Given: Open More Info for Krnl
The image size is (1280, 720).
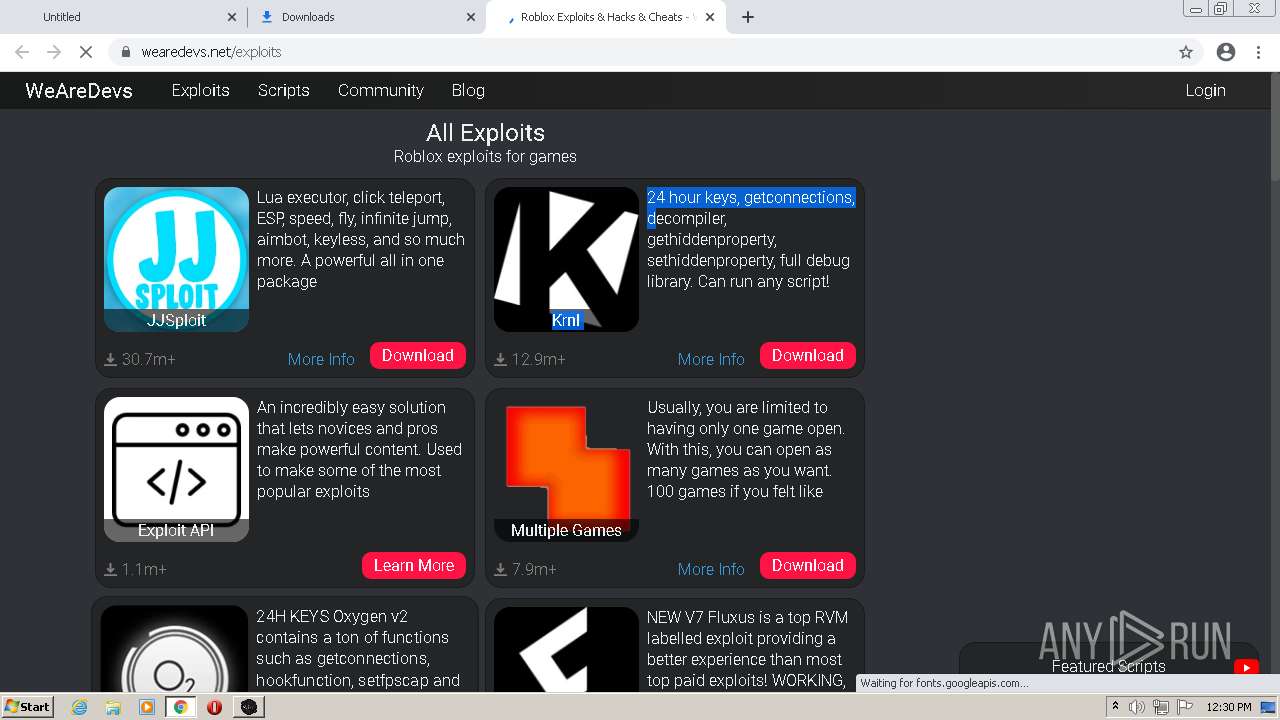Looking at the screenshot, I should pos(711,359).
